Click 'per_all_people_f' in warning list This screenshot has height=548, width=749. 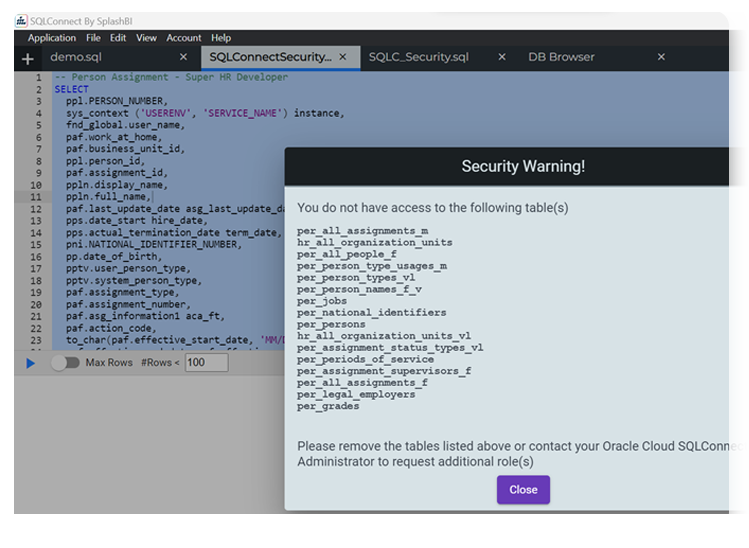[347, 254]
